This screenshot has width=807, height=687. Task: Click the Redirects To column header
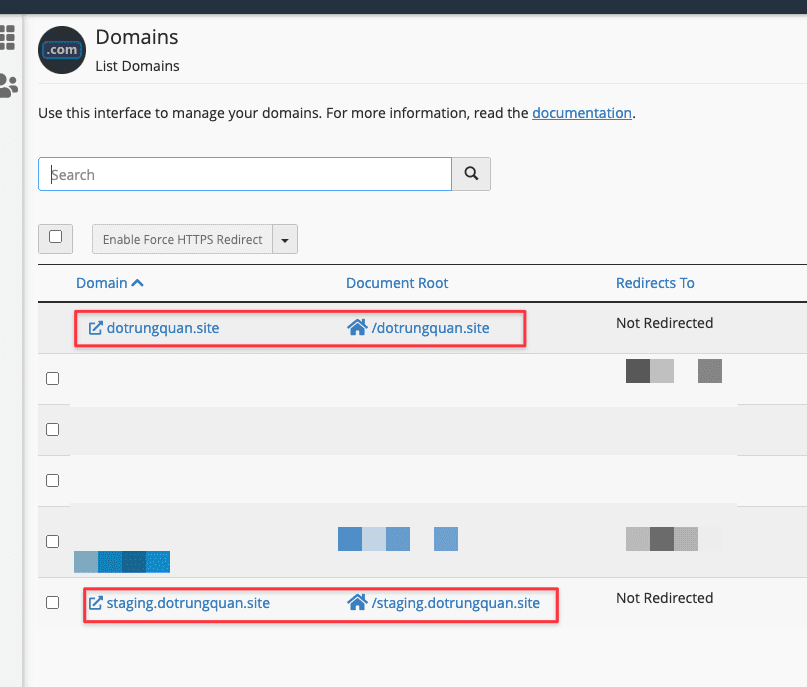pos(655,283)
